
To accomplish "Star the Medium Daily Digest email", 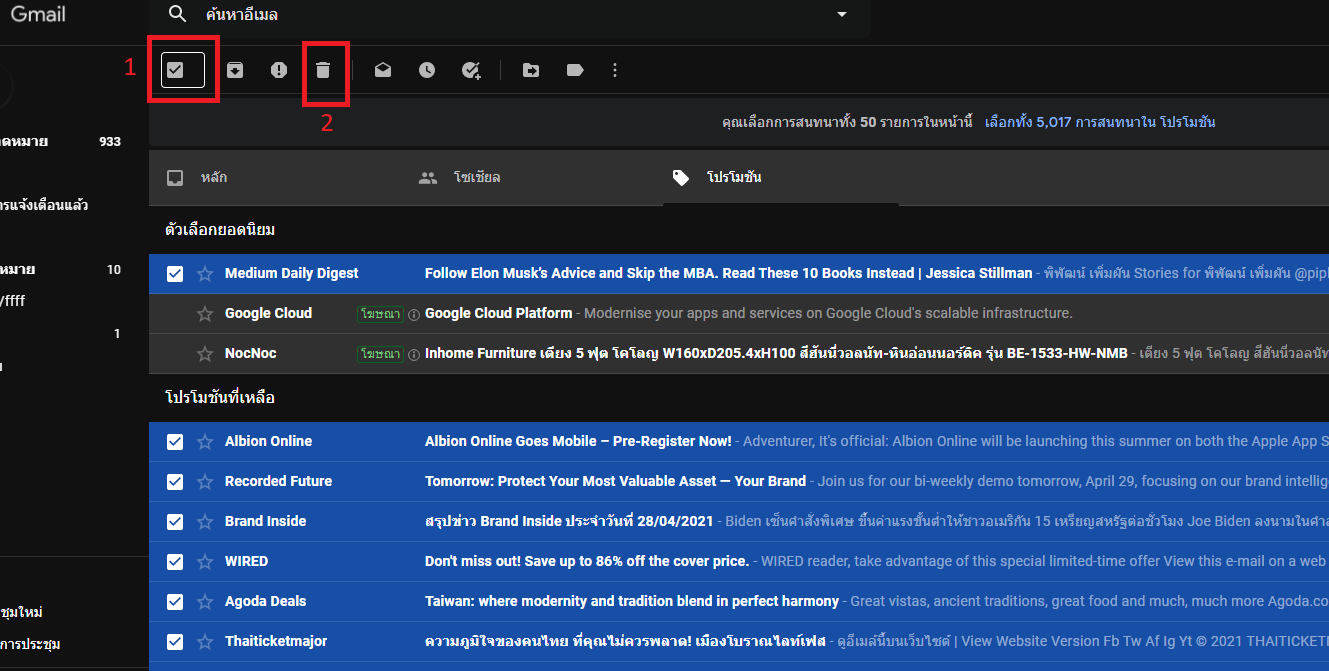I will (x=205, y=273).
